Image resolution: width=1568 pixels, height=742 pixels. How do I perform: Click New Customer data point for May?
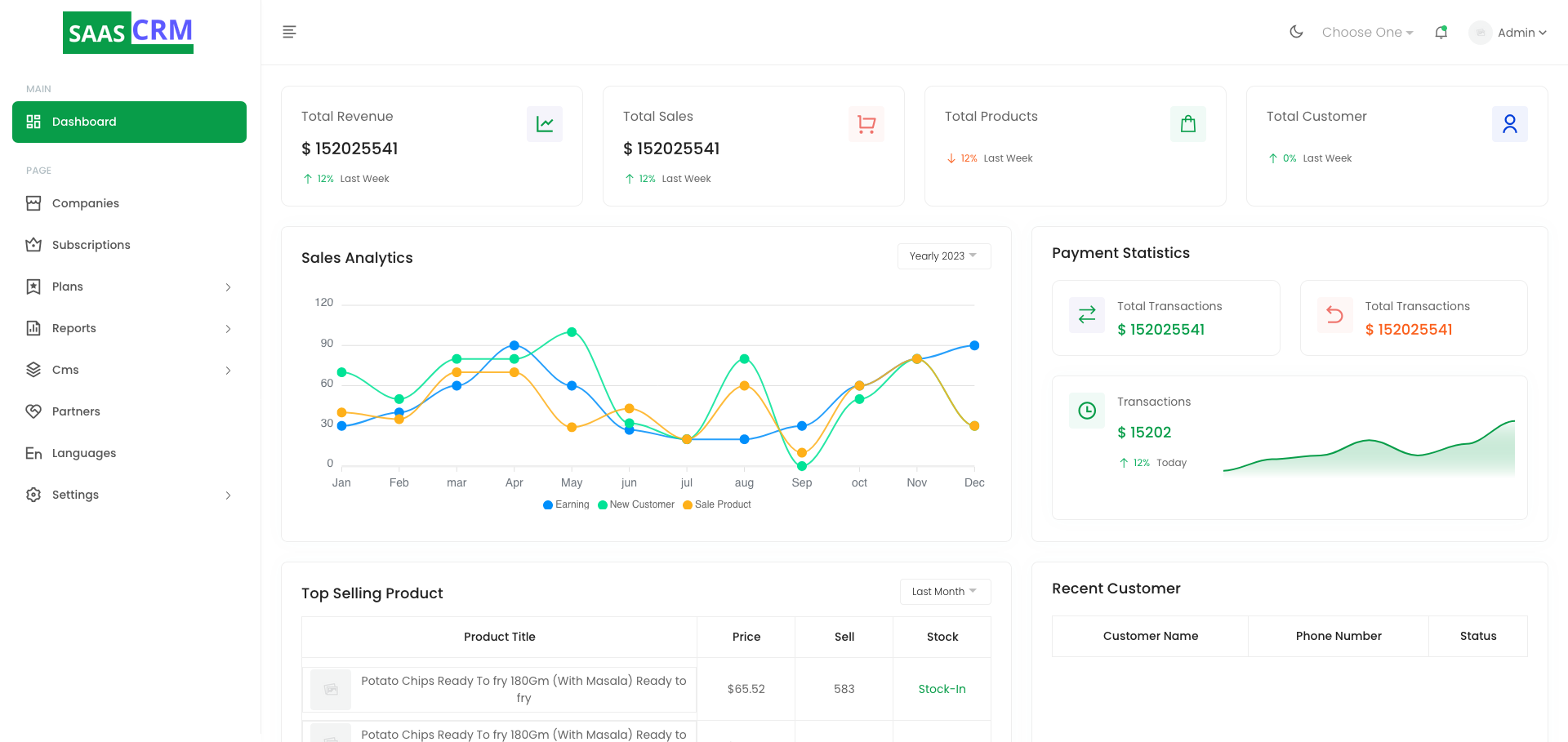pyautogui.click(x=572, y=332)
